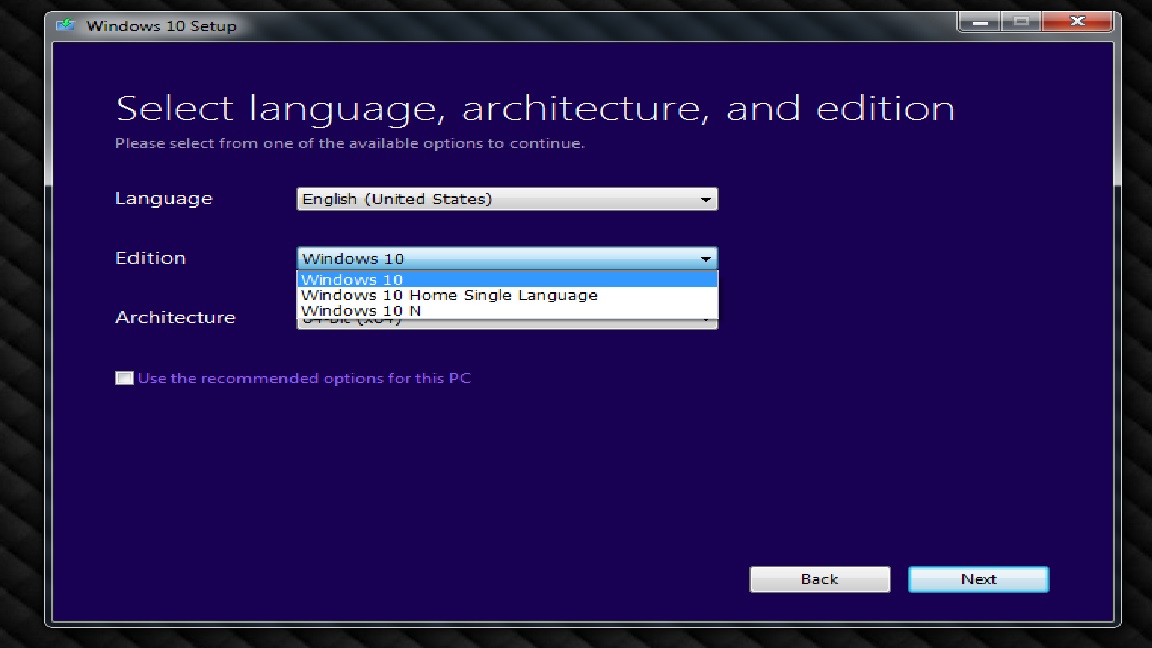Open the Language dropdown showing English (United States)

point(507,199)
